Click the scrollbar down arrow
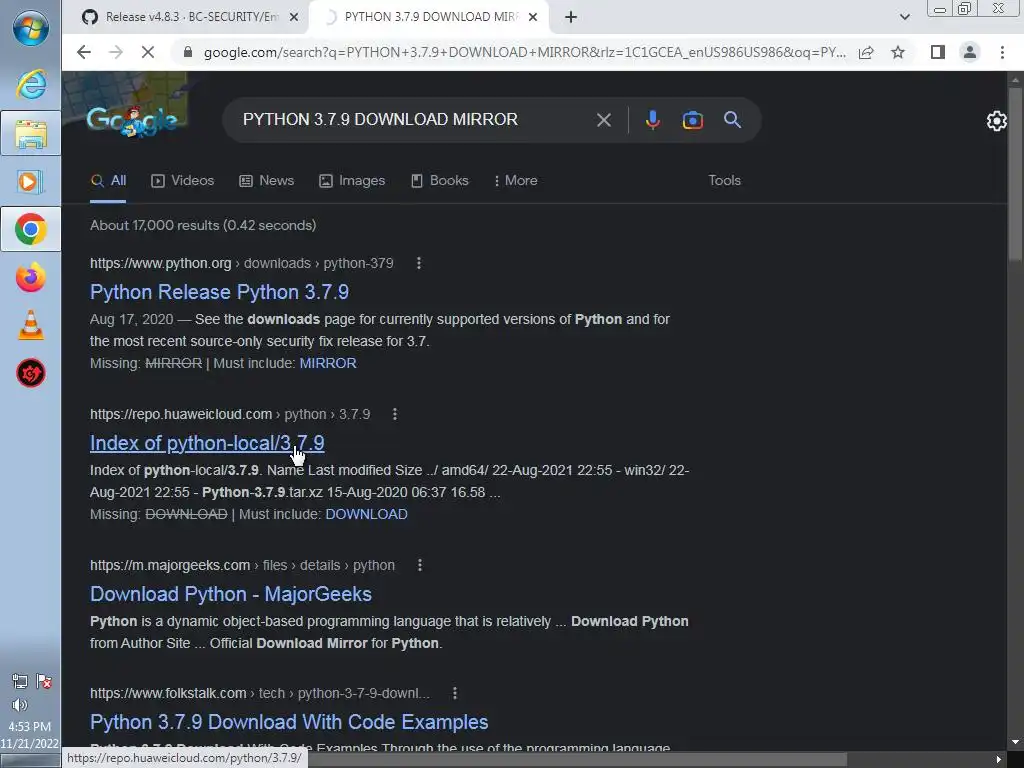The width and height of the screenshot is (1024, 768). (1015, 742)
